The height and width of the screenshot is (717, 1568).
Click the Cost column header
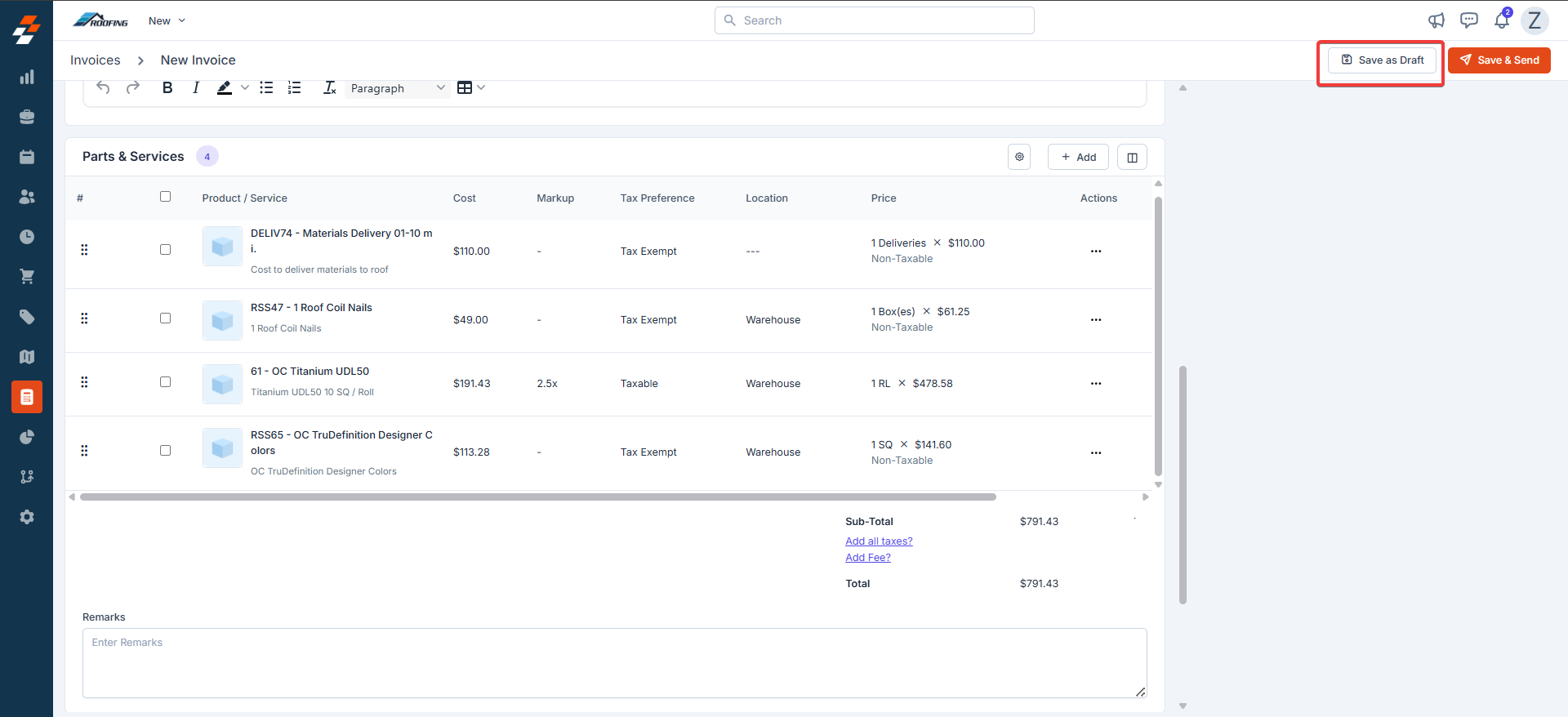(x=465, y=198)
